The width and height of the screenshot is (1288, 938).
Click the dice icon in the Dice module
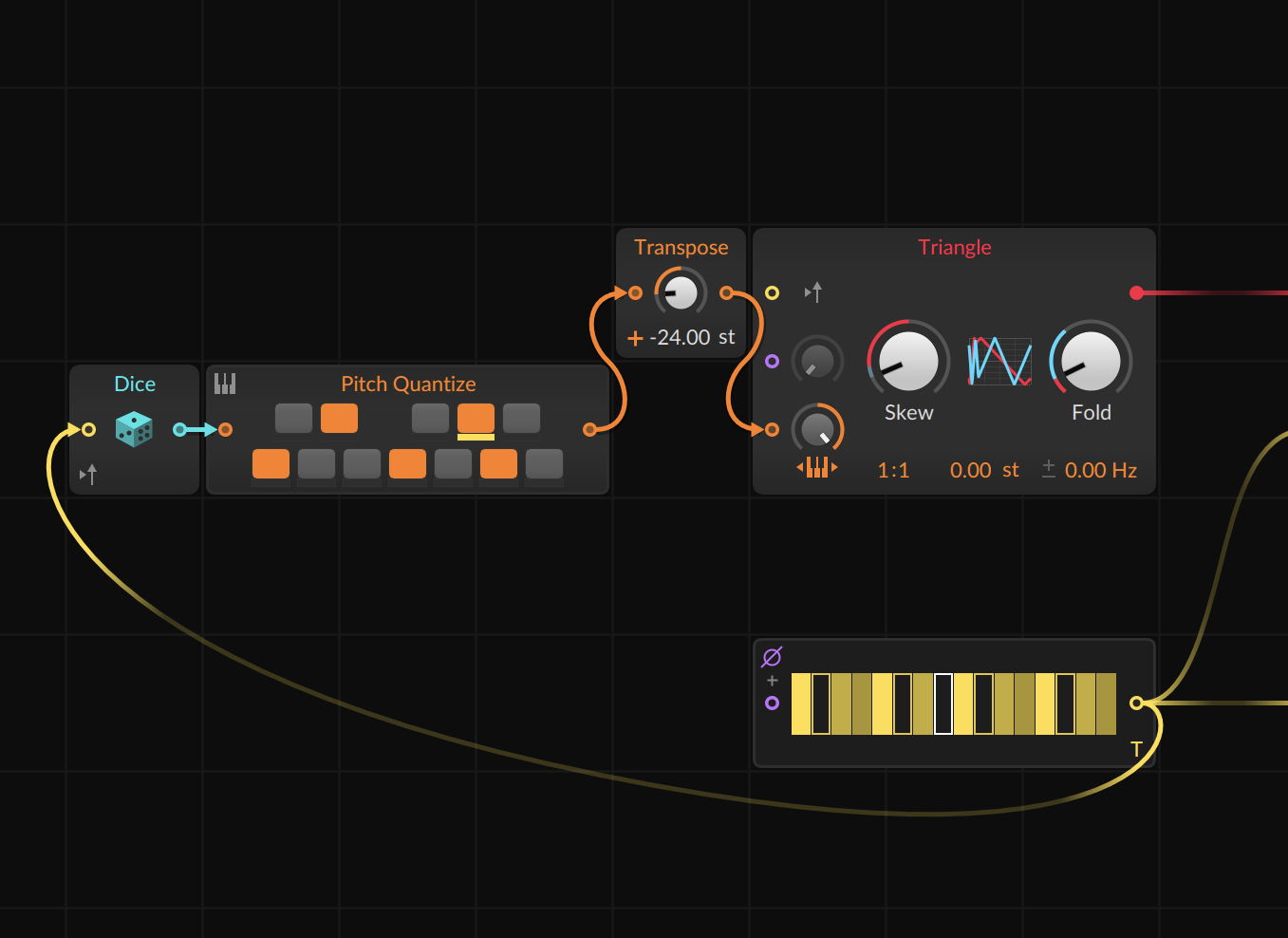click(134, 429)
